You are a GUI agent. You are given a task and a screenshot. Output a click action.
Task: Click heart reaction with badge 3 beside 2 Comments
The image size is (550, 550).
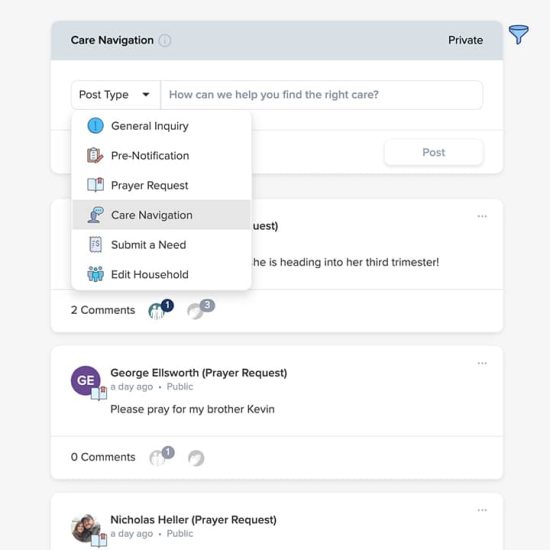201,309
